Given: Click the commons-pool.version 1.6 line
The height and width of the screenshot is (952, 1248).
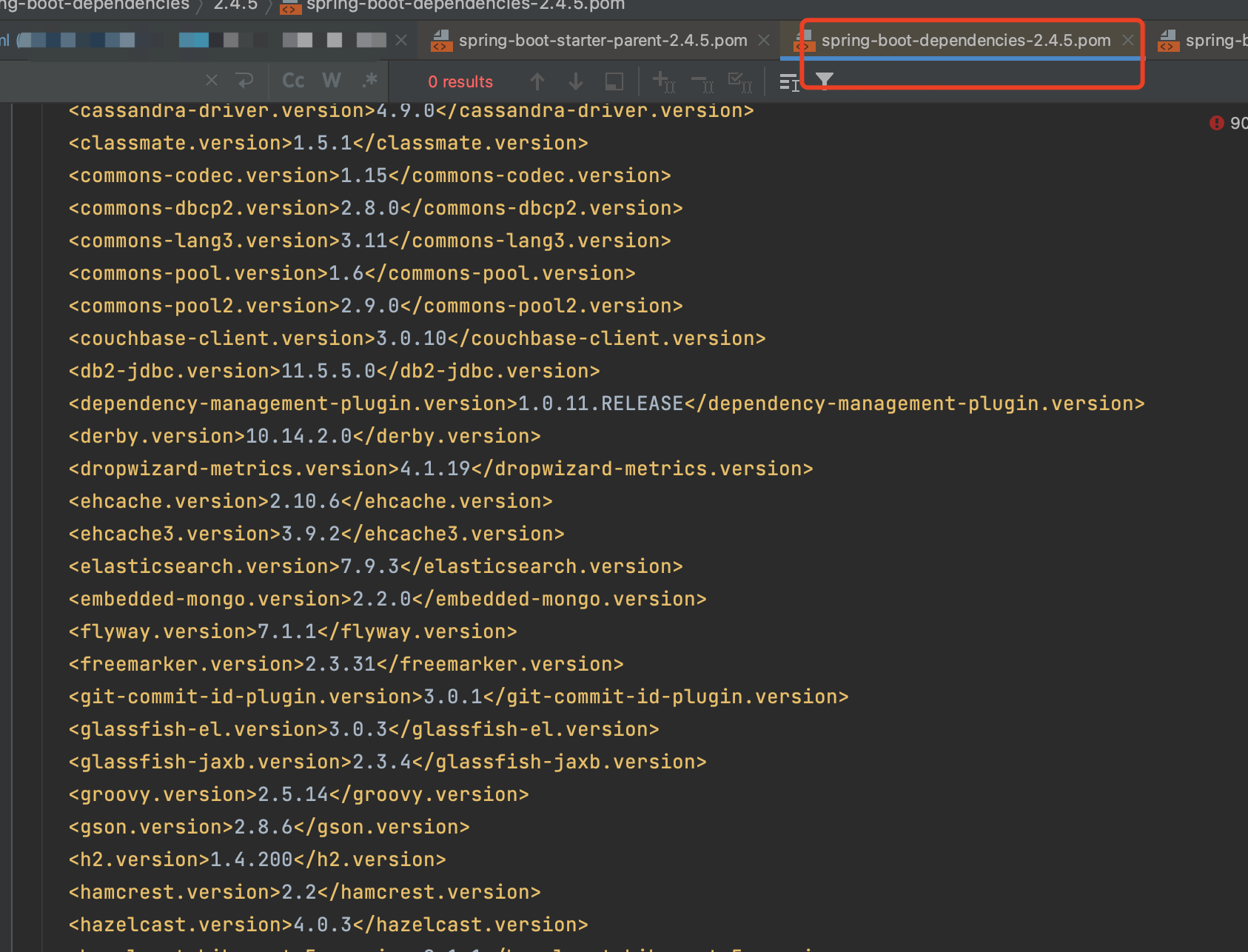Looking at the screenshot, I should (x=352, y=273).
